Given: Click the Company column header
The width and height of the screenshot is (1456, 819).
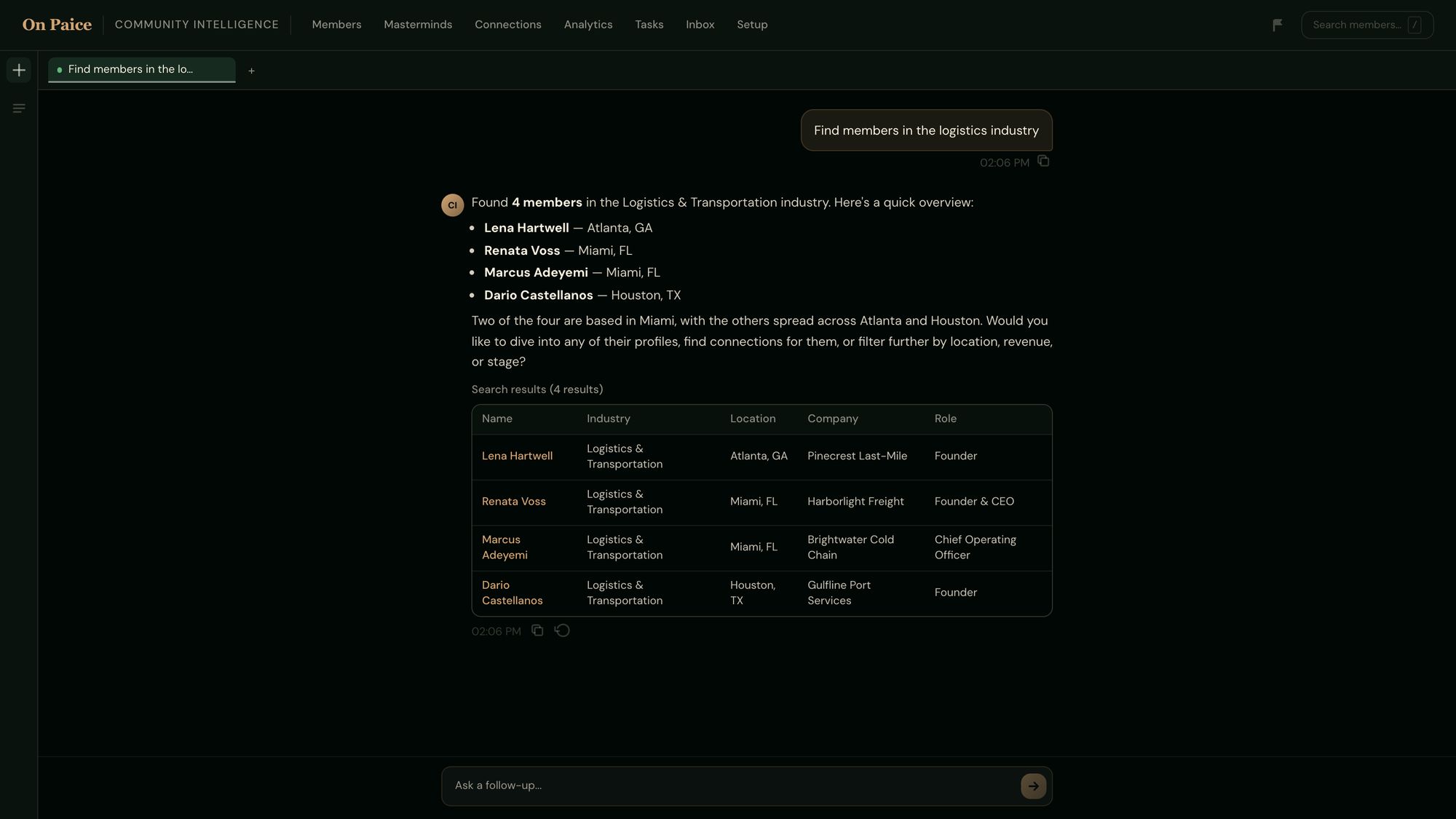Looking at the screenshot, I should (x=832, y=419).
